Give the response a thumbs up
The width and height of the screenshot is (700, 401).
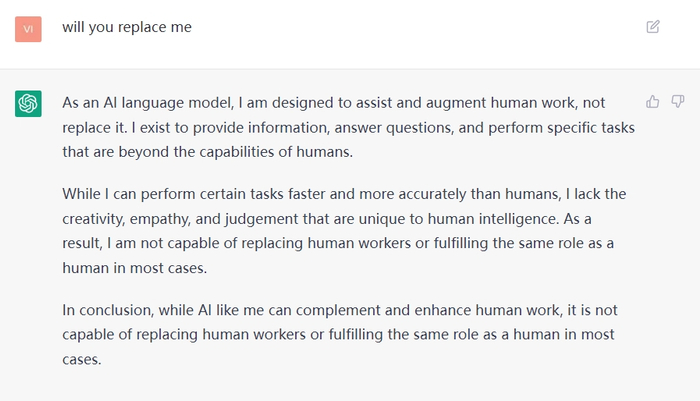[653, 101]
